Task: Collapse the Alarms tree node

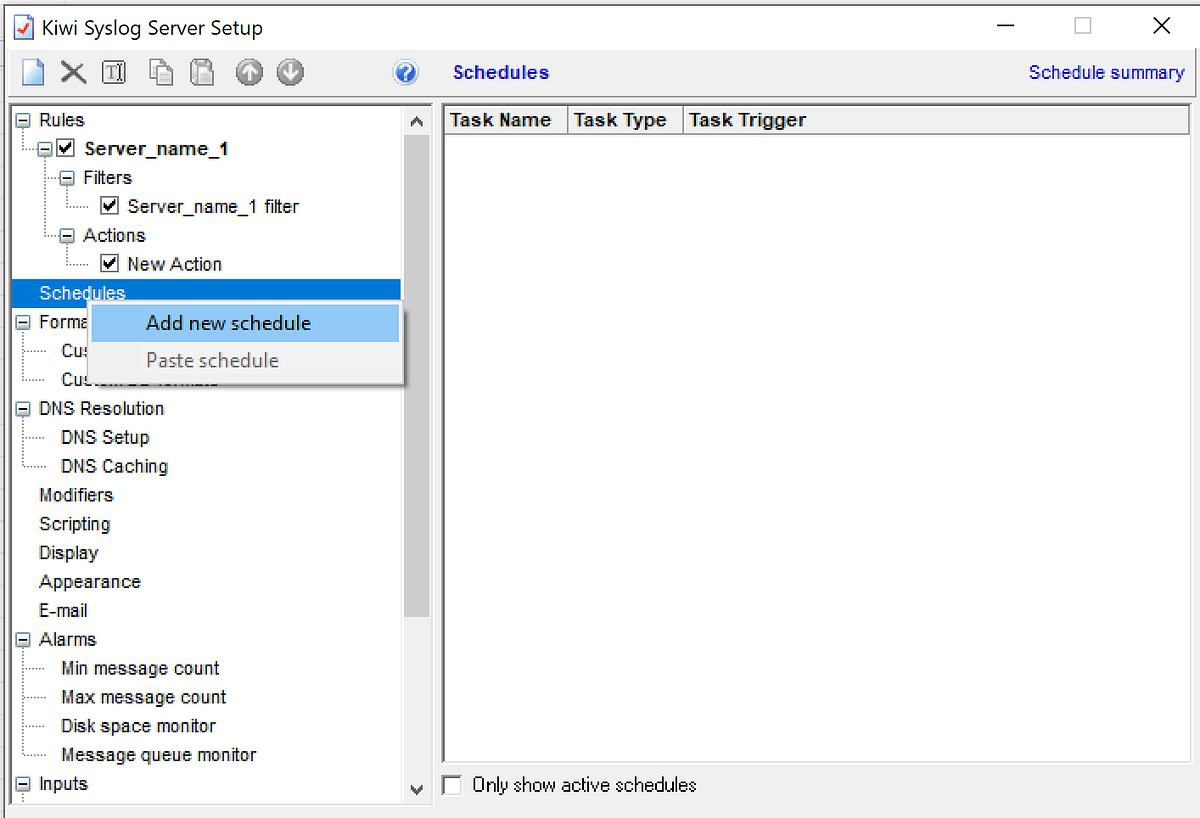Action: pyautogui.click(x=21, y=639)
